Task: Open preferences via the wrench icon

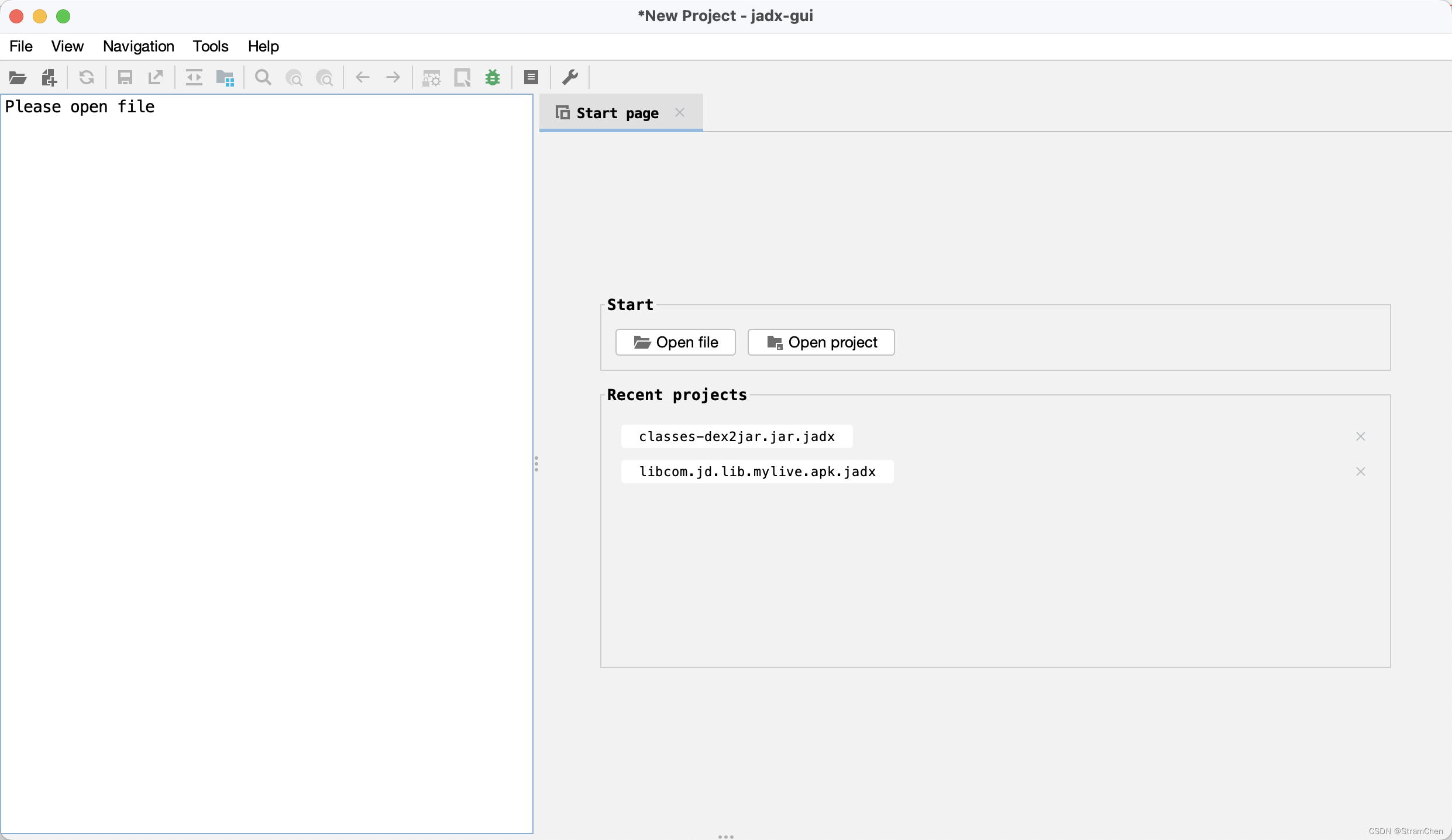Action: pos(570,77)
